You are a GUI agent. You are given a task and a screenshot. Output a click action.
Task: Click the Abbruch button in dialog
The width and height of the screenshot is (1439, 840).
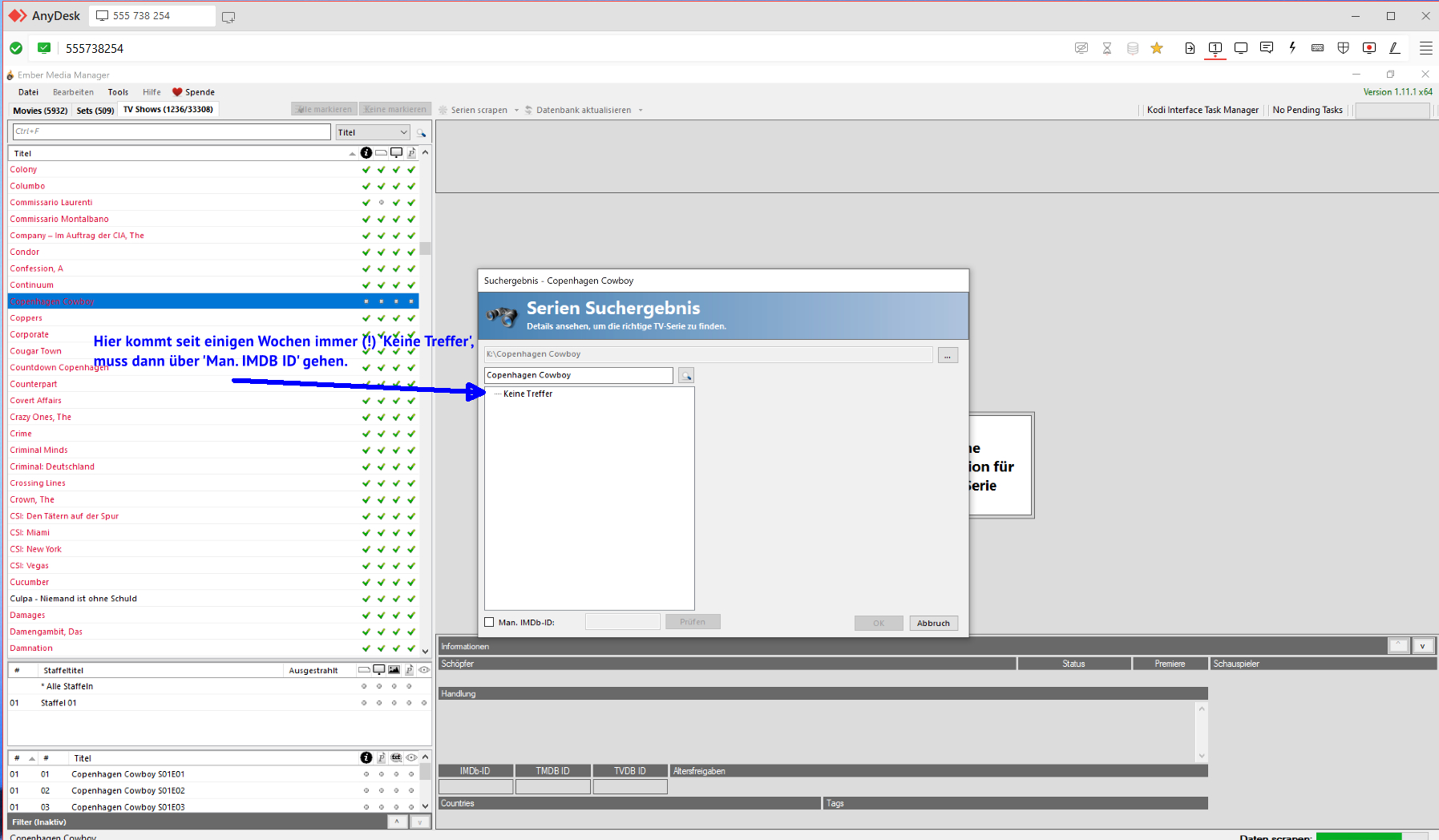coord(933,623)
